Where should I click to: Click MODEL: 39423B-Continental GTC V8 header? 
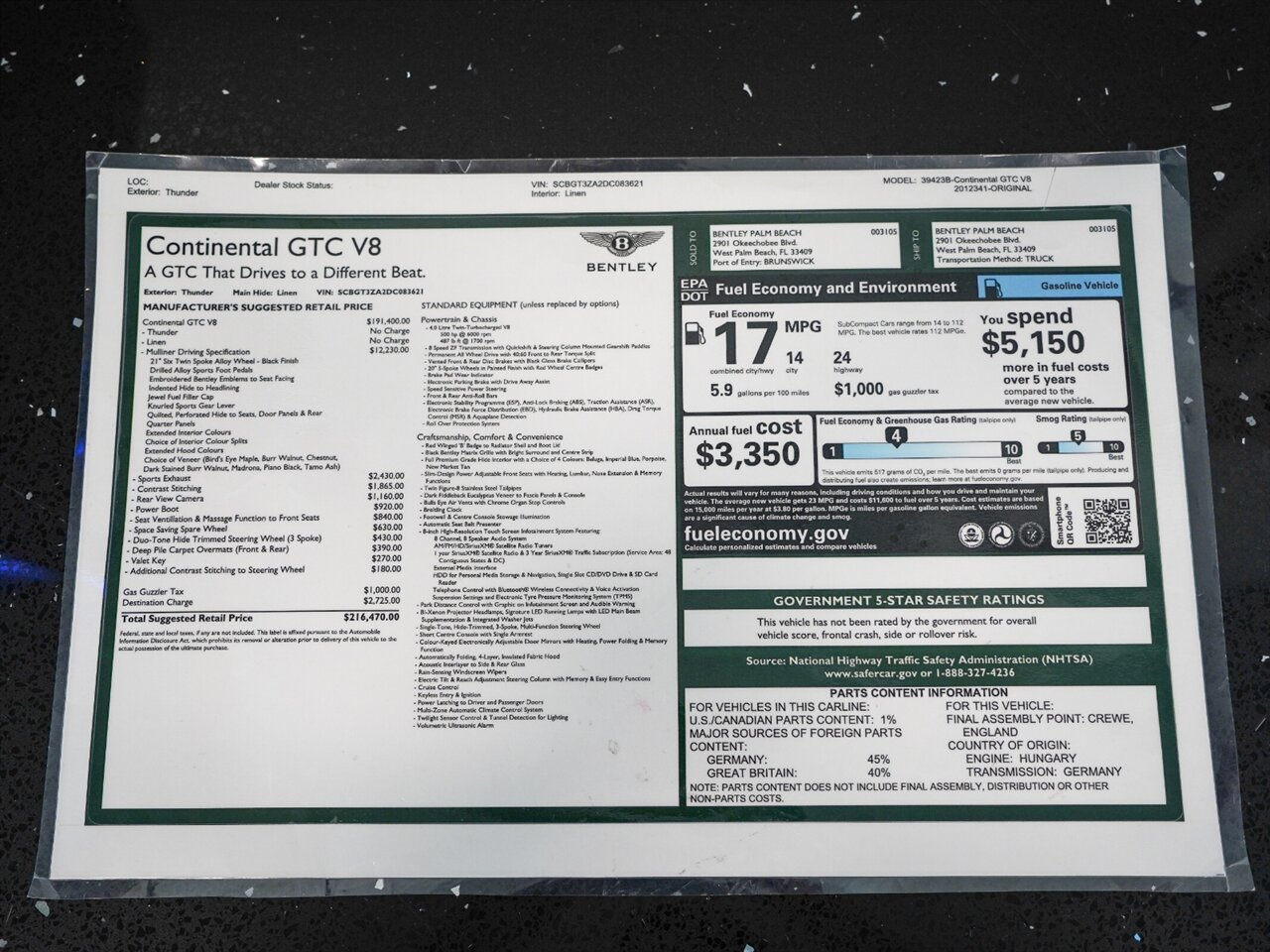pyautogui.click(x=956, y=180)
